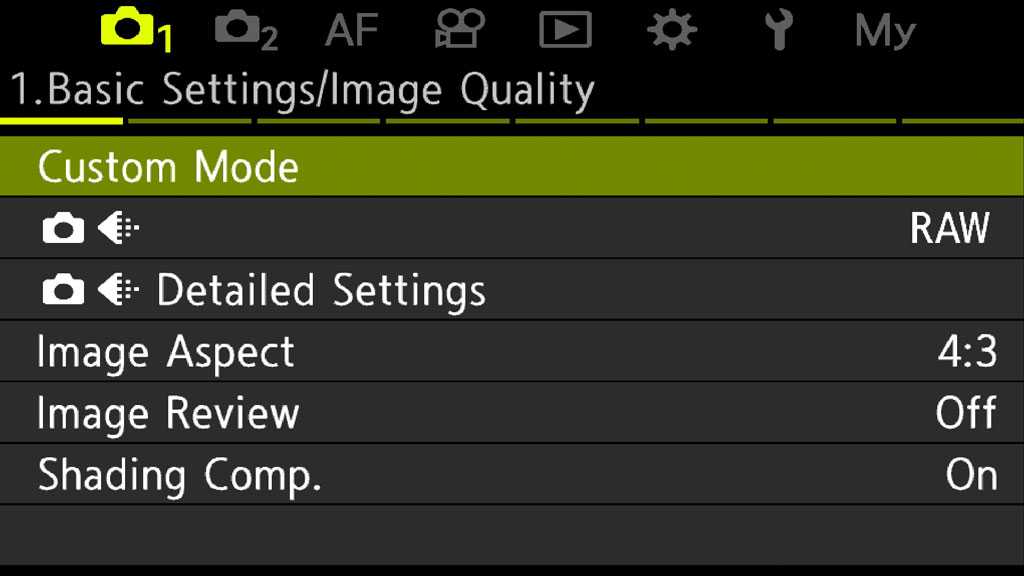1024x576 pixels.
Task: Open the wrench Setup menu
Action: (778, 30)
